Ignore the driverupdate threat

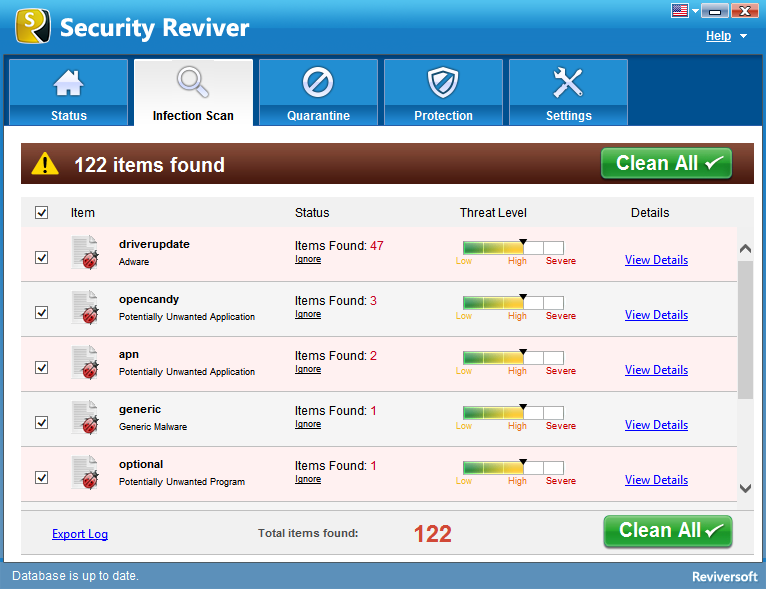click(x=308, y=259)
